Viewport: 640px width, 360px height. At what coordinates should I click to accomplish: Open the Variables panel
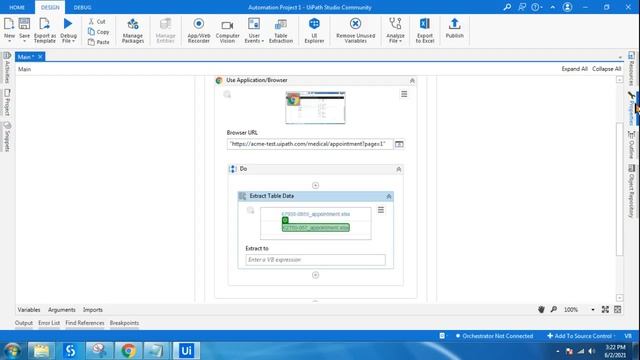[x=29, y=310]
